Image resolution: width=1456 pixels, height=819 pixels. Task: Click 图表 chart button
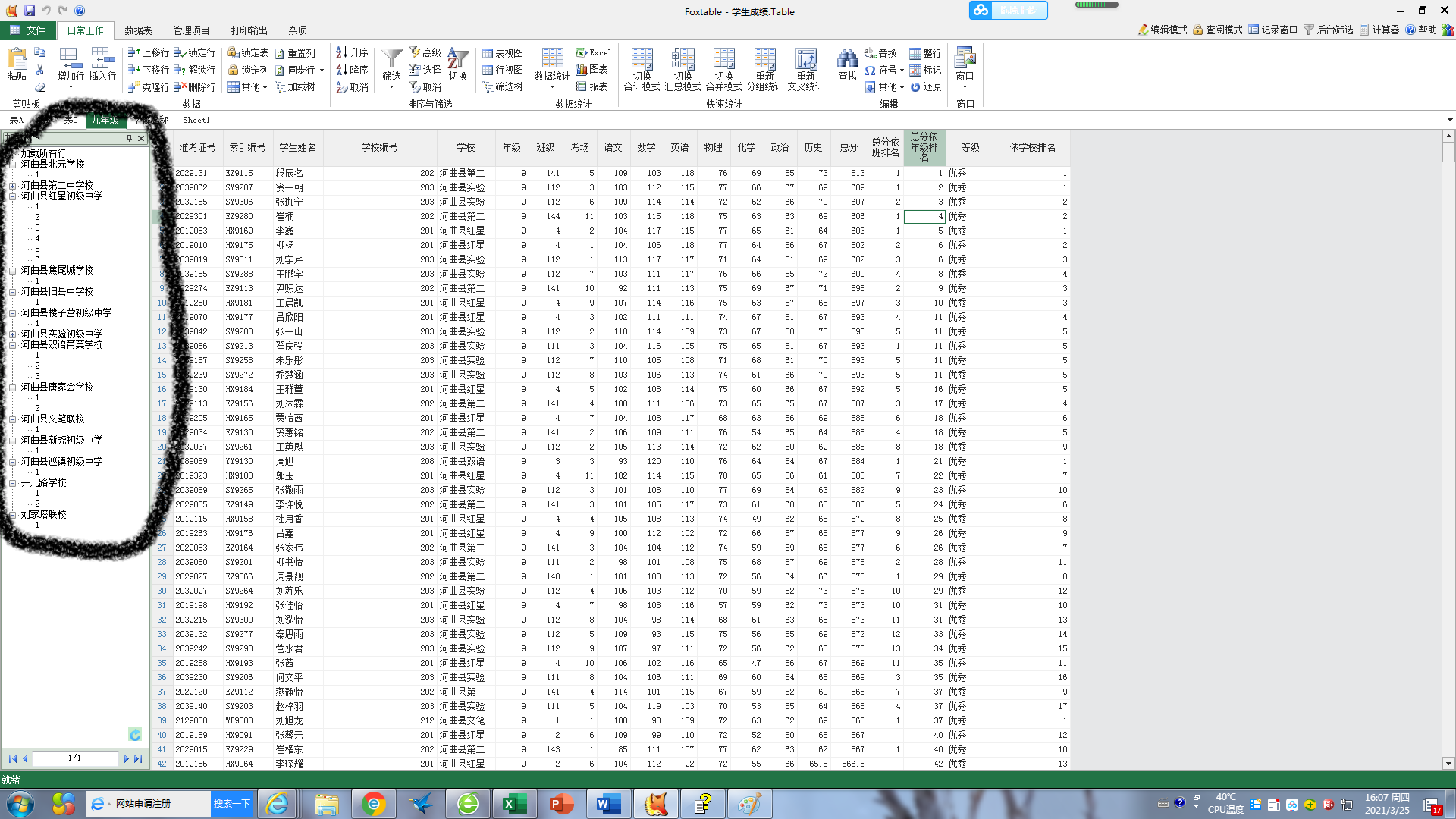(592, 70)
